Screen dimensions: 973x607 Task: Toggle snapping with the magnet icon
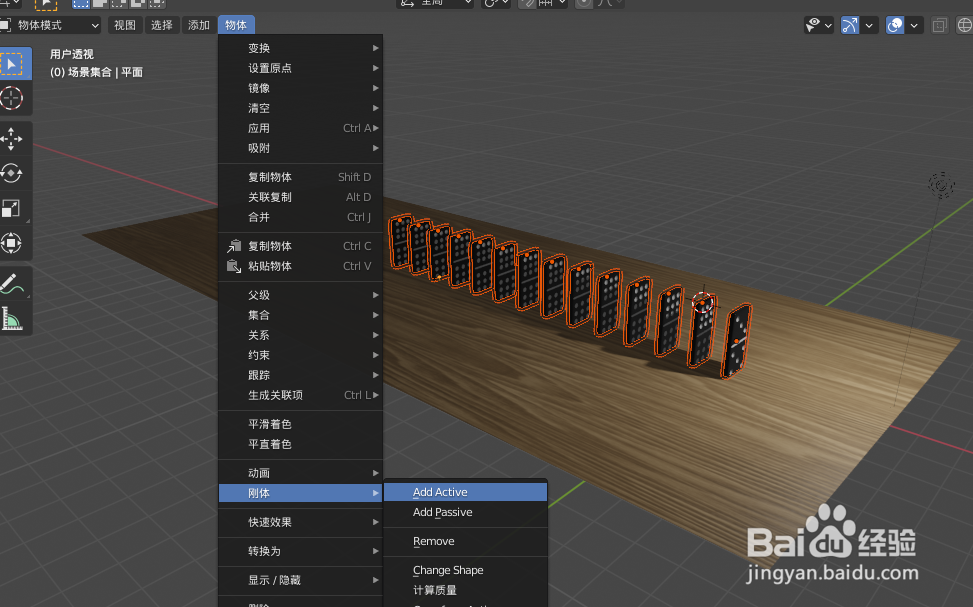(x=527, y=4)
